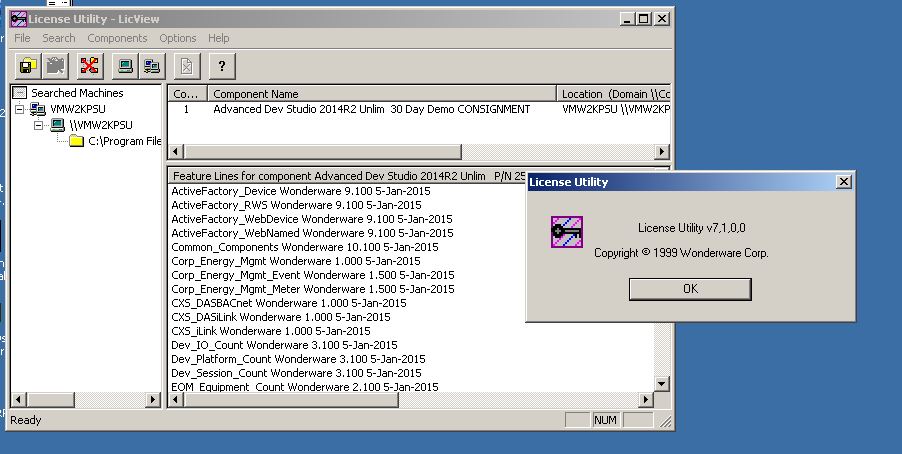
Task: Click the red X toolbar icon
Action: [x=90, y=66]
